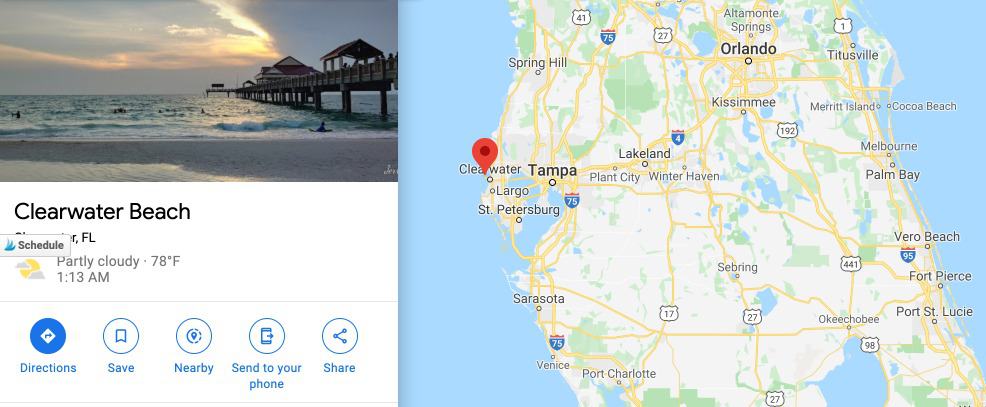
Task: Open the Clearwater Beach pier photo
Action: (x=199, y=91)
